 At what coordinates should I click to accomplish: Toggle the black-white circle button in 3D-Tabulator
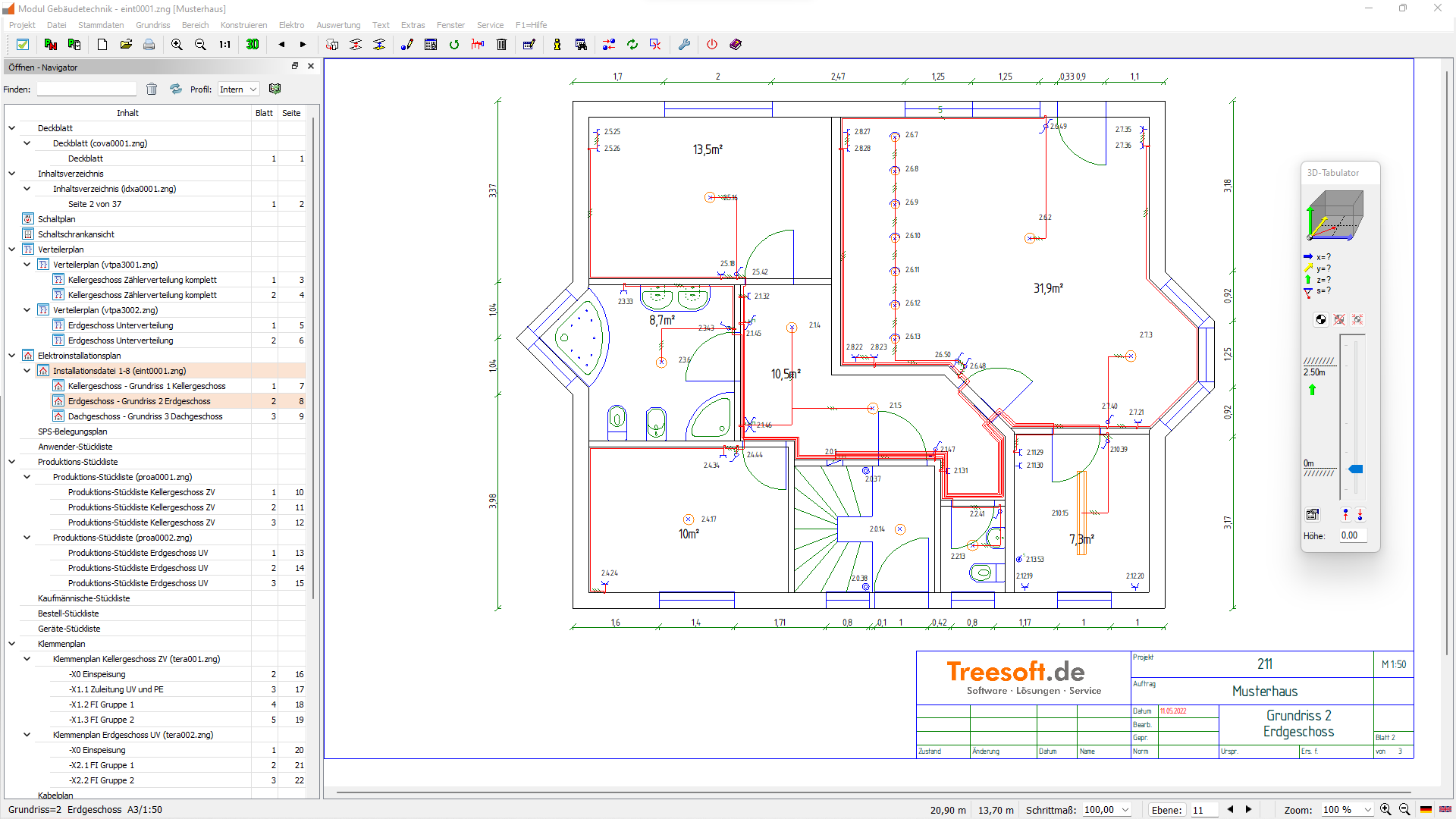coord(1320,320)
